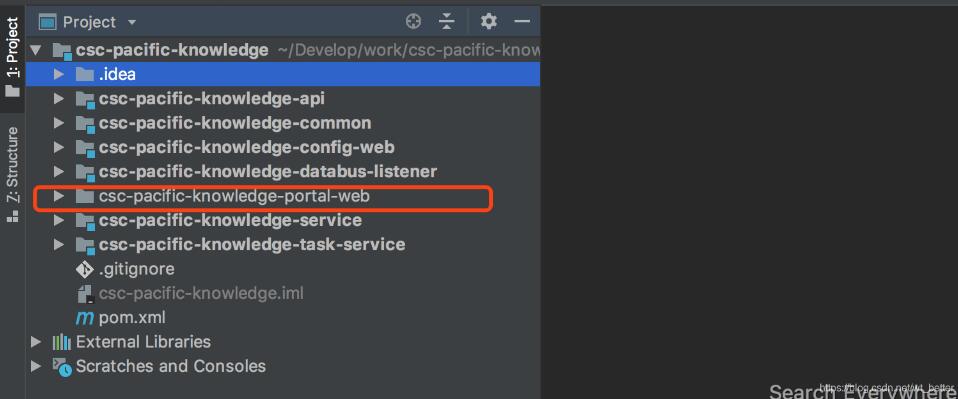Select csc-pacific-knowledge-config-web module
Screen dimensions: 958x399
click(246, 147)
